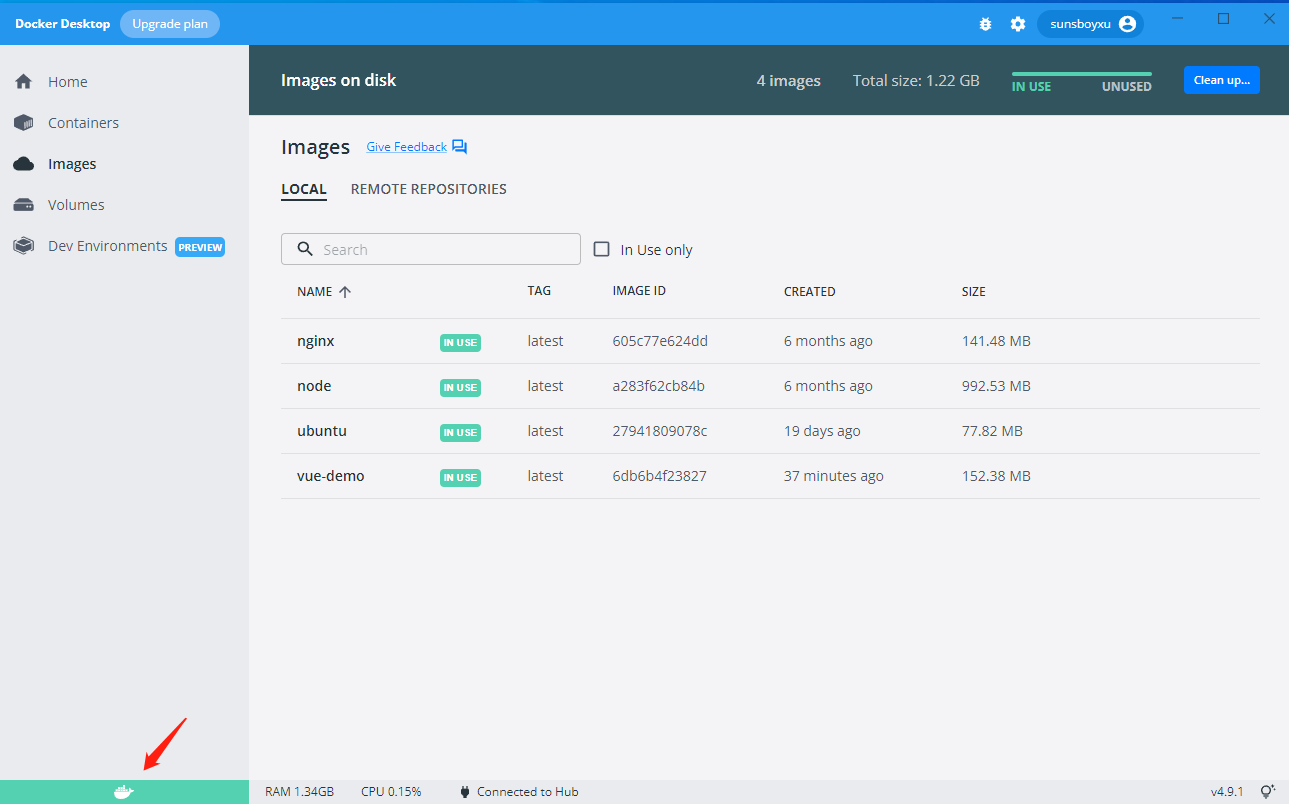1289x804 pixels.
Task: Click the Upgrade plan button
Action: point(169,23)
